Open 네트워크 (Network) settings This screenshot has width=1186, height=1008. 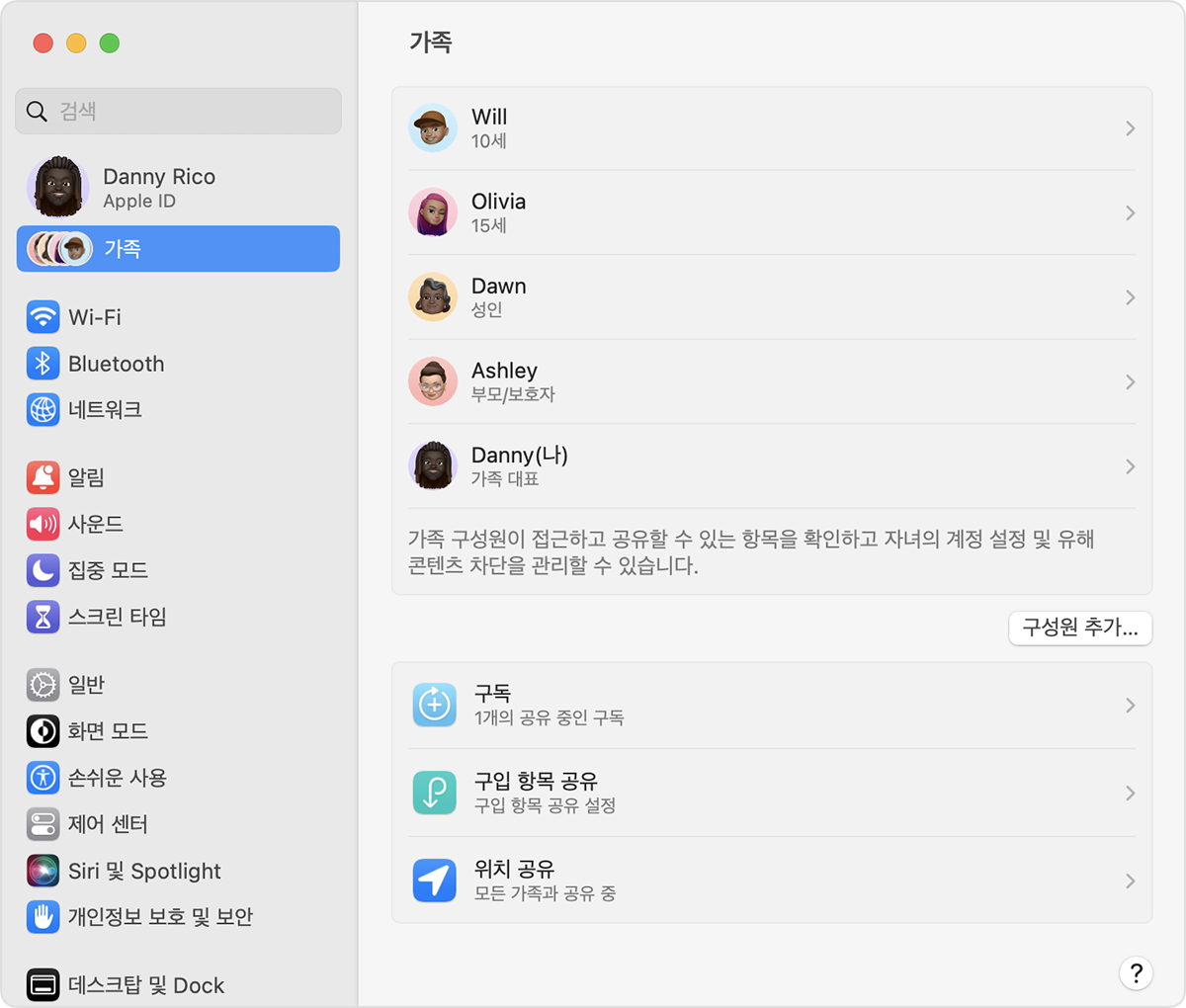pyautogui.click(x=103, y=410)
